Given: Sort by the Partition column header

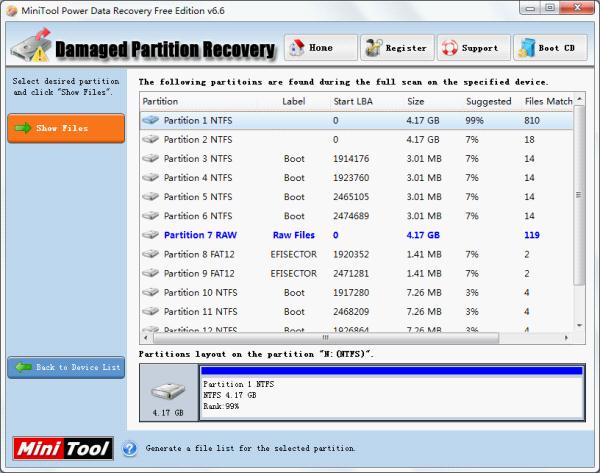Looking at the screenshot, I should click(160, 101).
